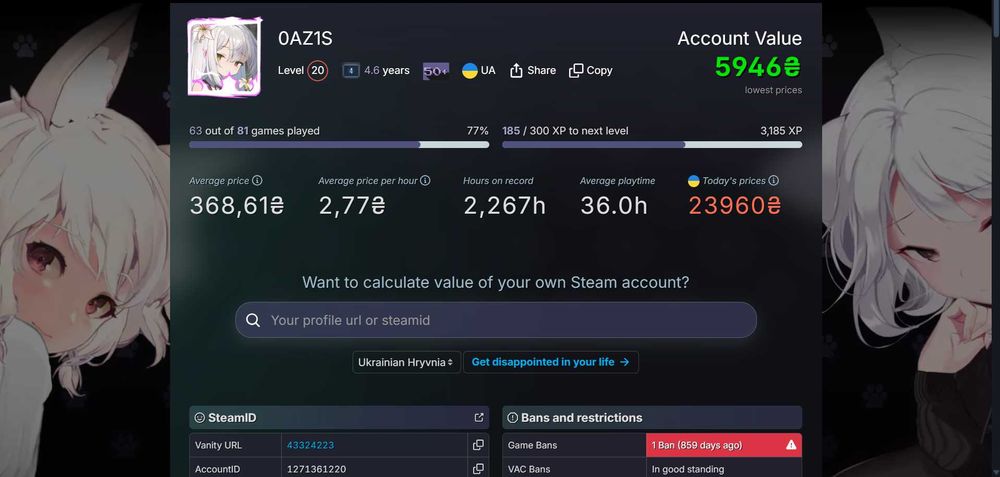Viewport: 1000px width, 477px height.
Task: Click the 2,77₴ price per hour value
Action: (352, 205)
